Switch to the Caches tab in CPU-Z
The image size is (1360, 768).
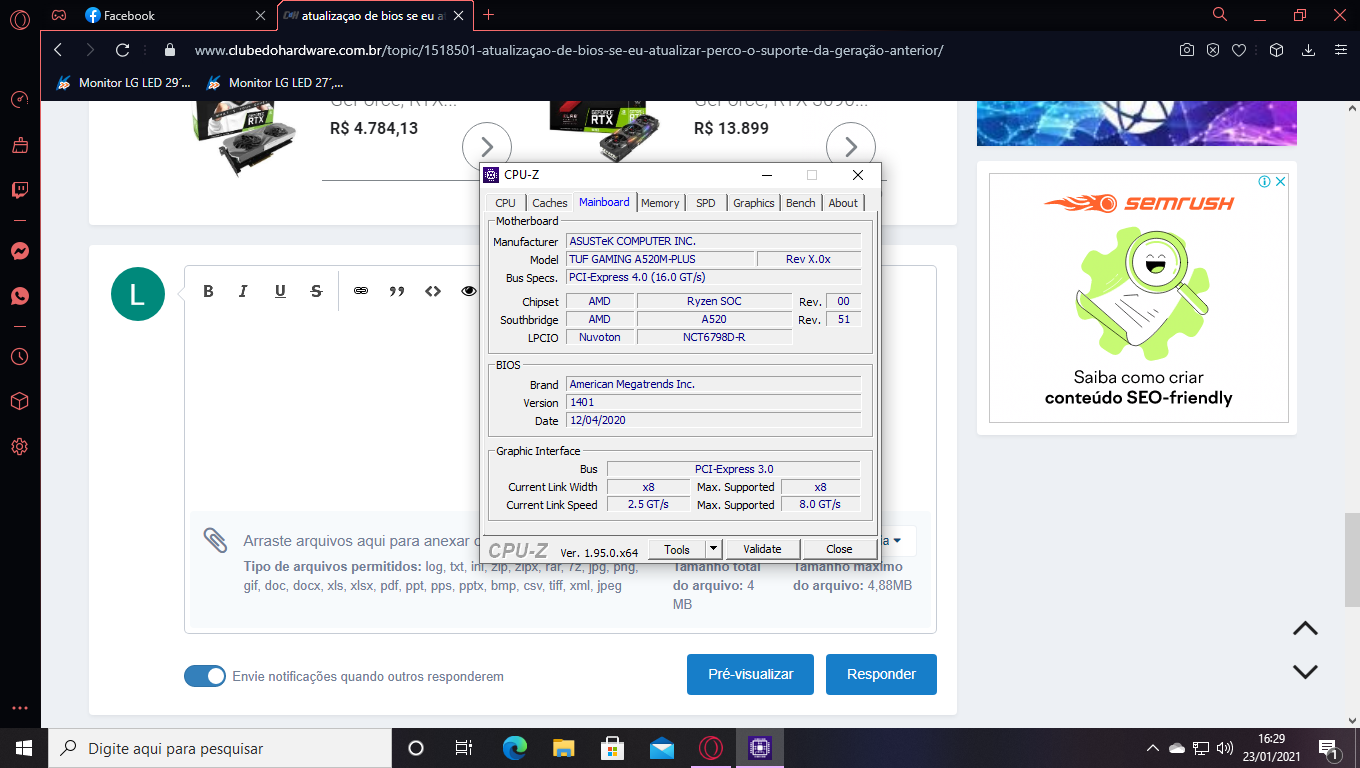click(550, 203)
